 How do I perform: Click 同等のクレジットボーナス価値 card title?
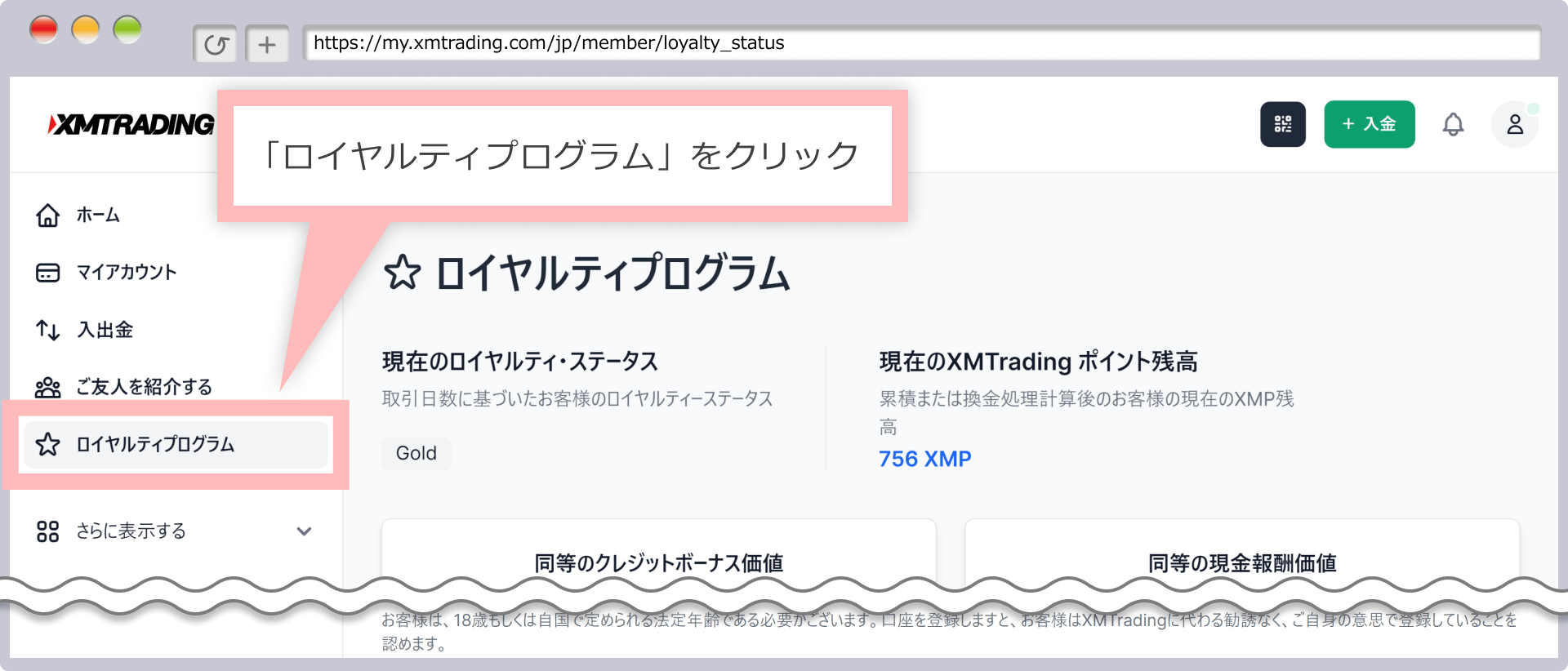point(658,563)
